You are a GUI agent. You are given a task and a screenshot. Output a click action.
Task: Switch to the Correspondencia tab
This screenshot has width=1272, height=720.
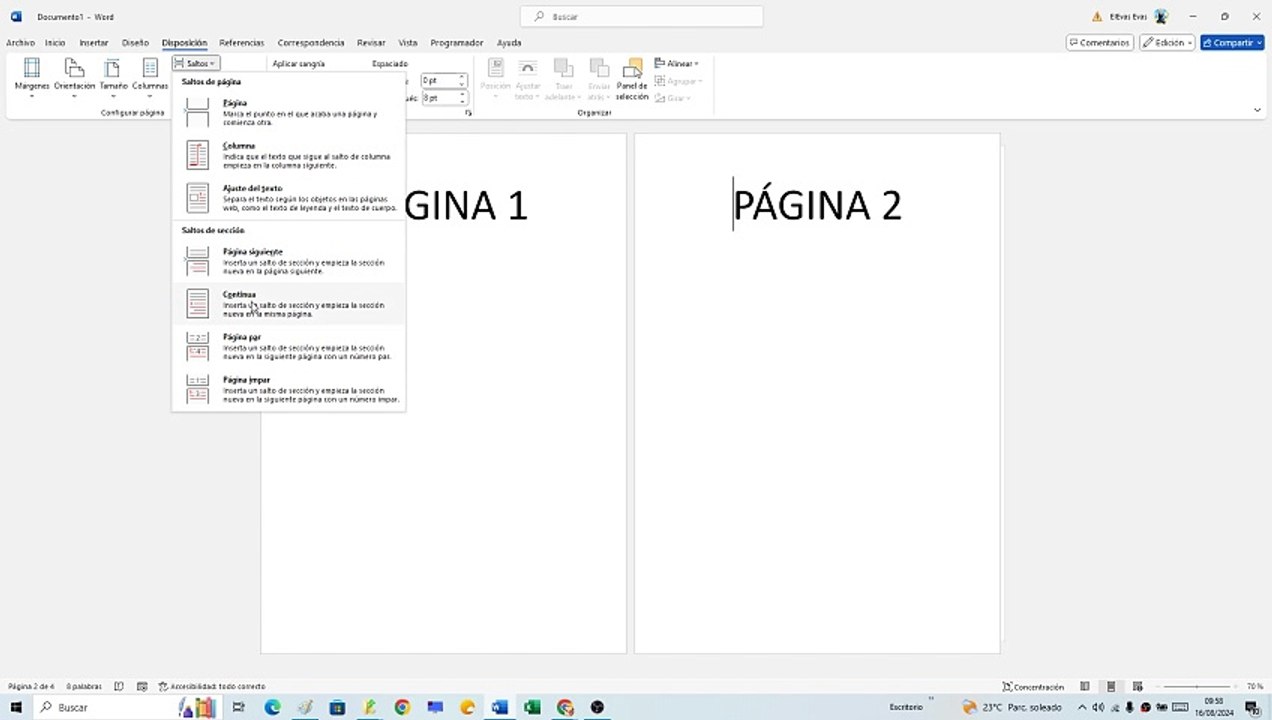[x=311, y=43]
